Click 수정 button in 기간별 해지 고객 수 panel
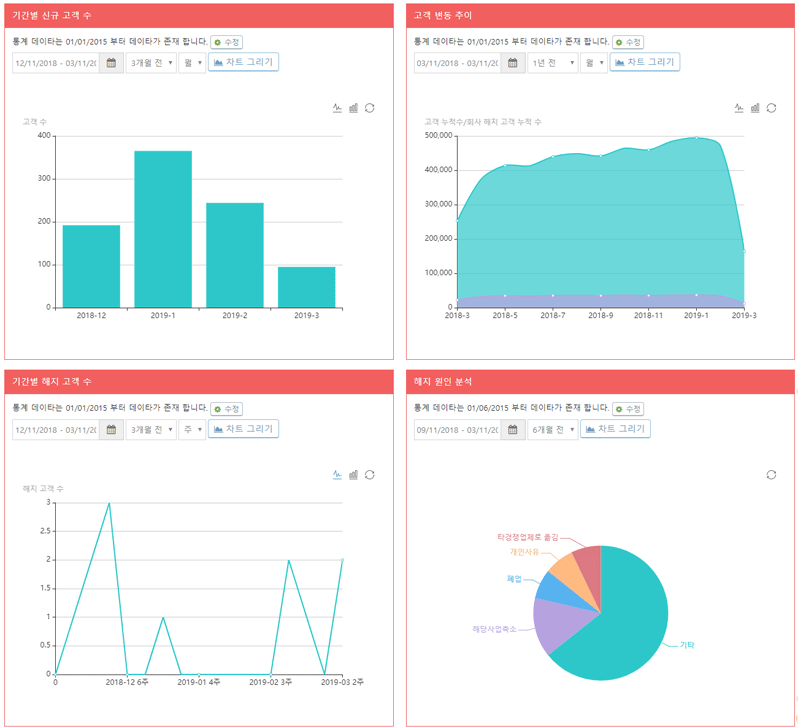Viewport: 798px width, 728px height. 226,409
